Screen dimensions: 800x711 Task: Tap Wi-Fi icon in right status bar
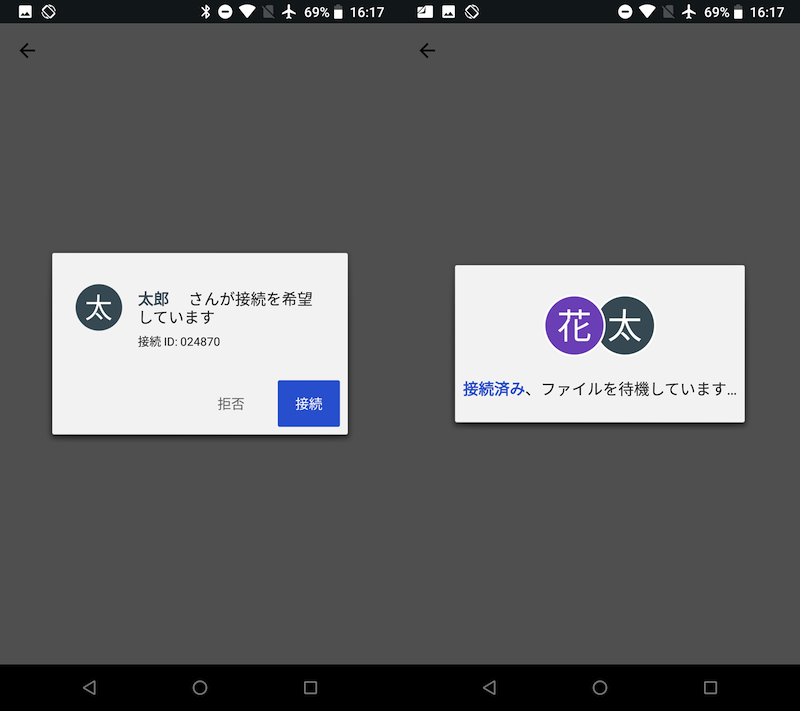click(647, 12)
